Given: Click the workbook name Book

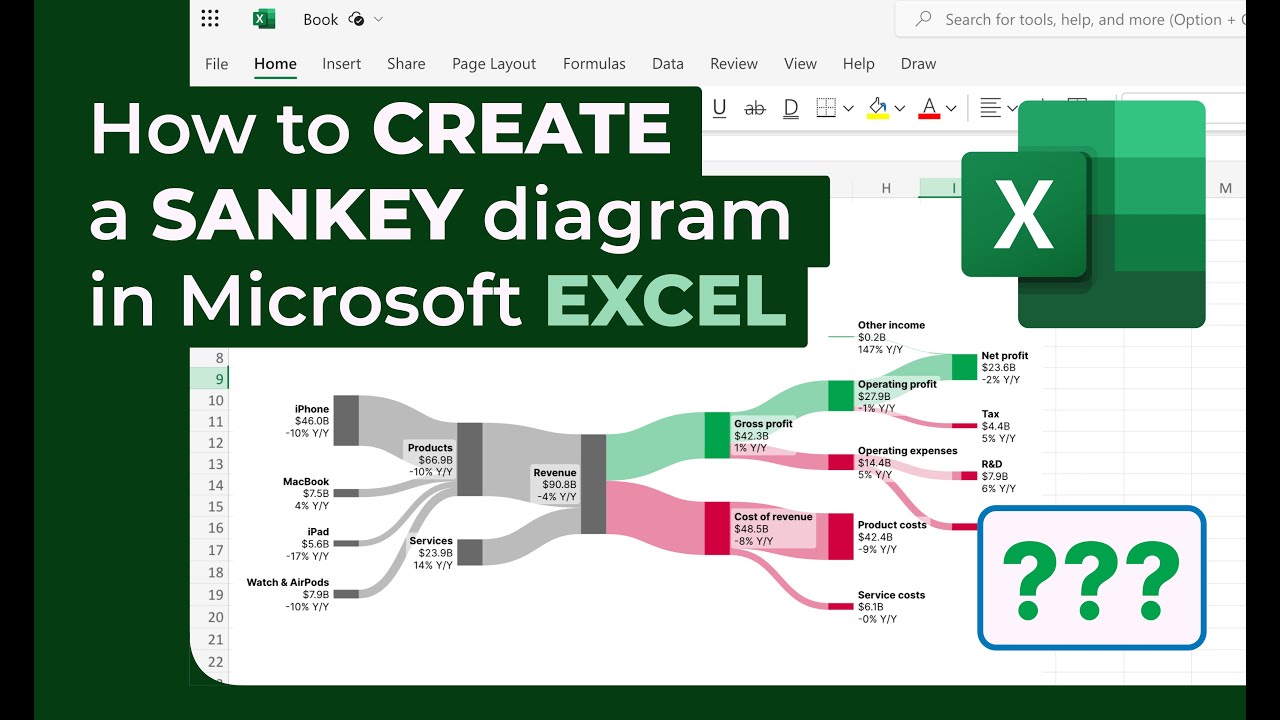Looking at the screenshot, I should coord(320,19).
